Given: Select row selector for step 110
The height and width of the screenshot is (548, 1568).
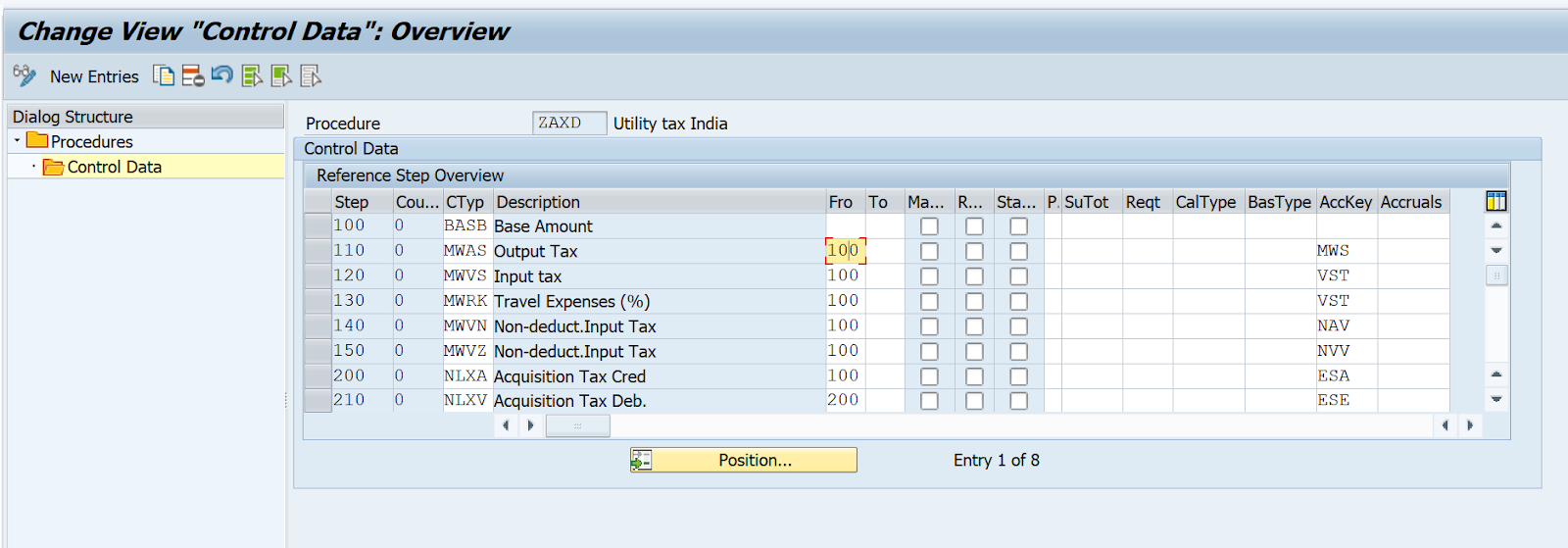Looking at the screenshot, I should 318,251.
